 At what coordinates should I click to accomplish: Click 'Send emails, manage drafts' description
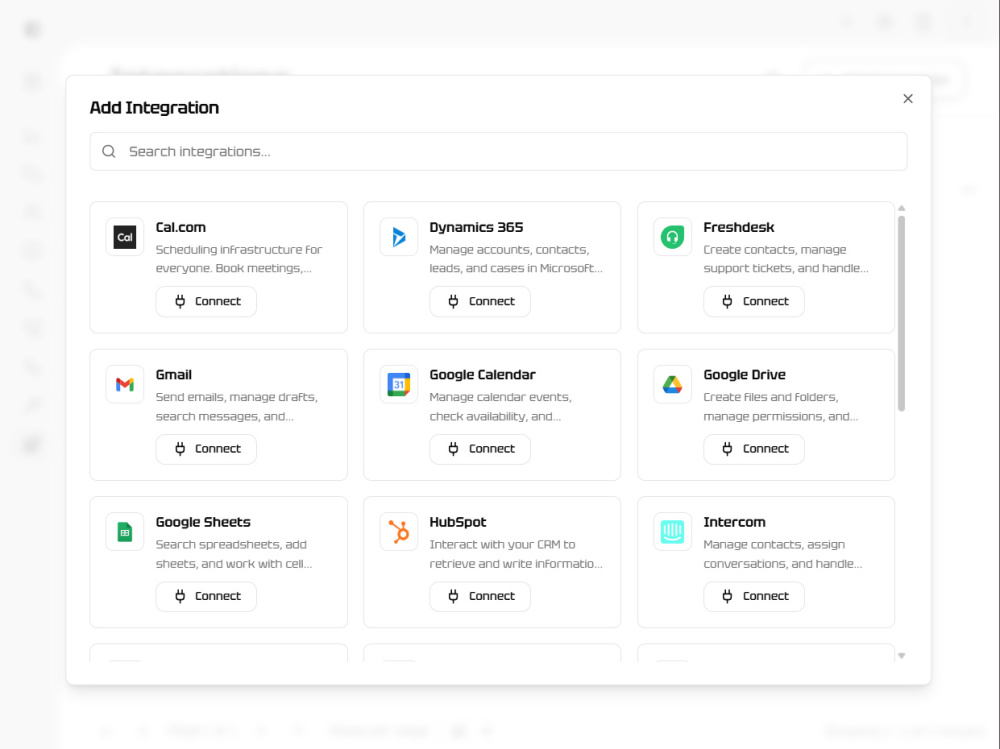tap(237, 406)
